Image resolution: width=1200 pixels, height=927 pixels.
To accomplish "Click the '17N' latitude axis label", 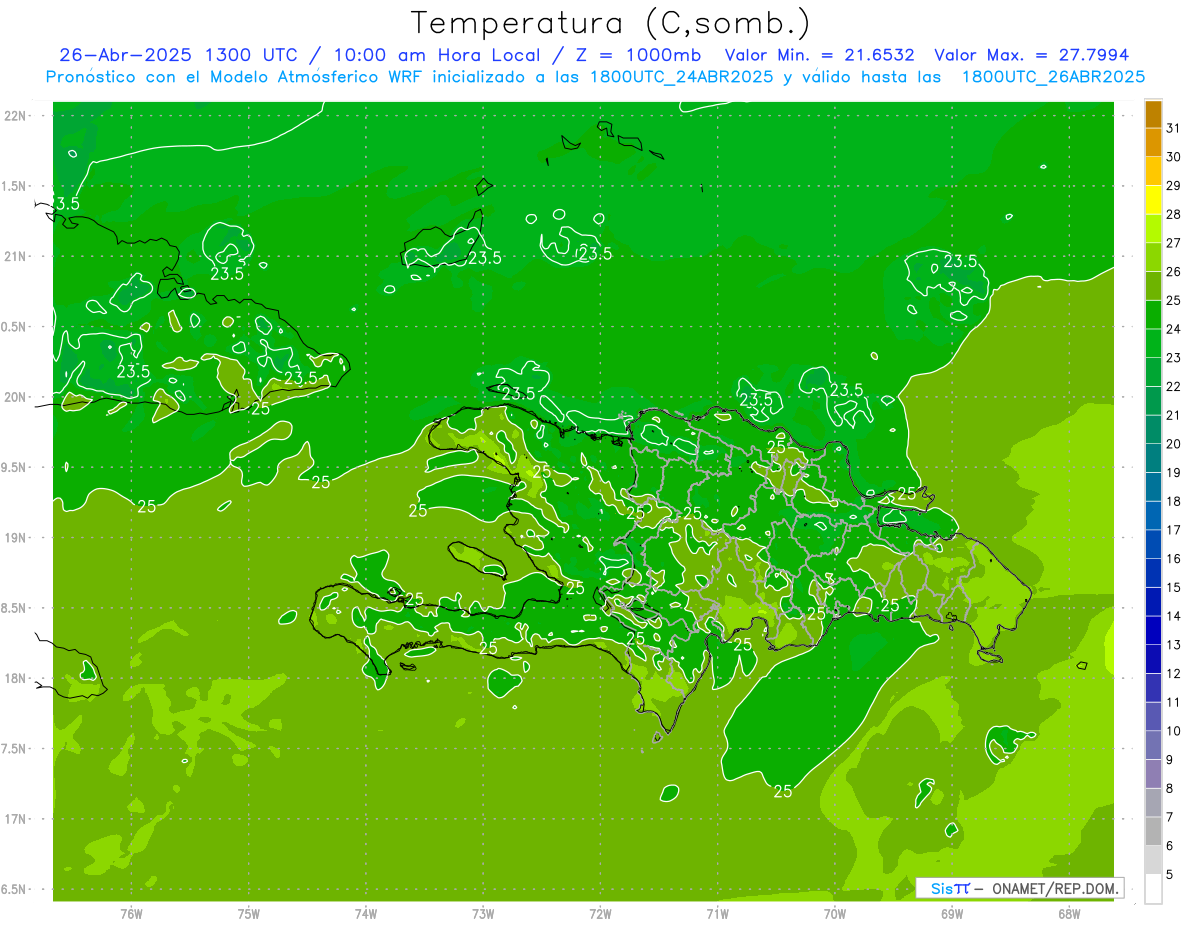I will 16,819.
